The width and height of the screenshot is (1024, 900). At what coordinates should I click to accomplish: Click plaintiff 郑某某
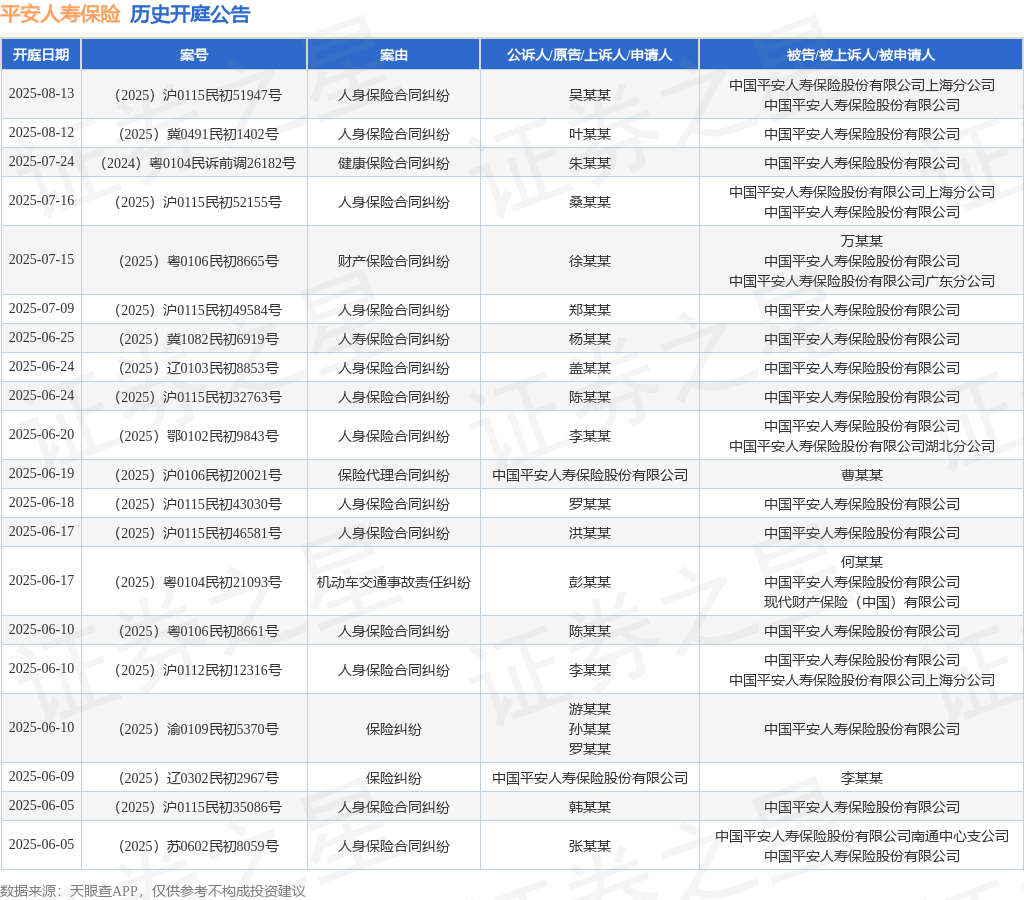[590, 310]
